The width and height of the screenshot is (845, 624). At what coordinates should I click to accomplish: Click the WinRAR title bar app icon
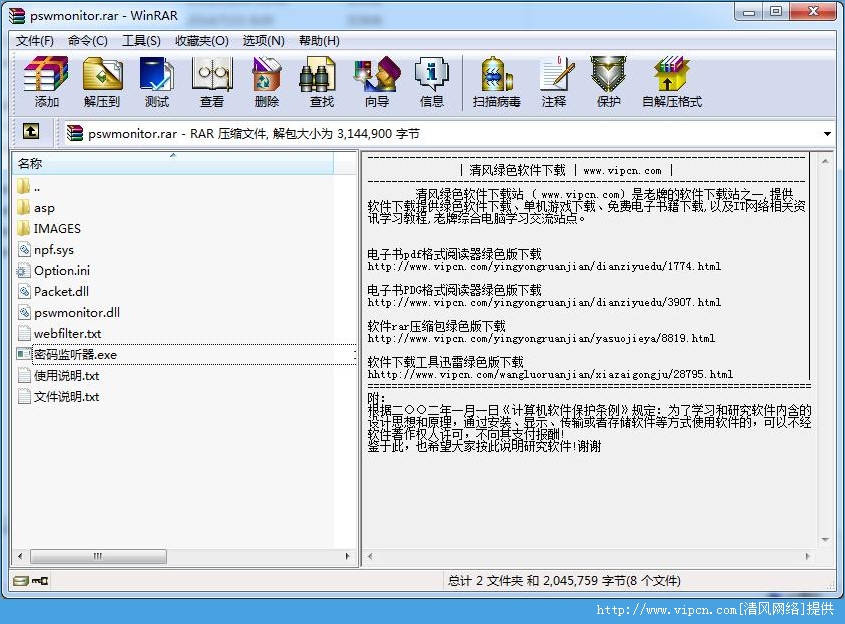tap(17, 16)
